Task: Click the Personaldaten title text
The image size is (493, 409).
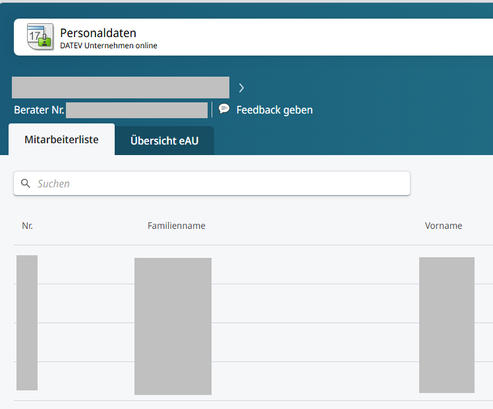Action: [x=98, y=33]
